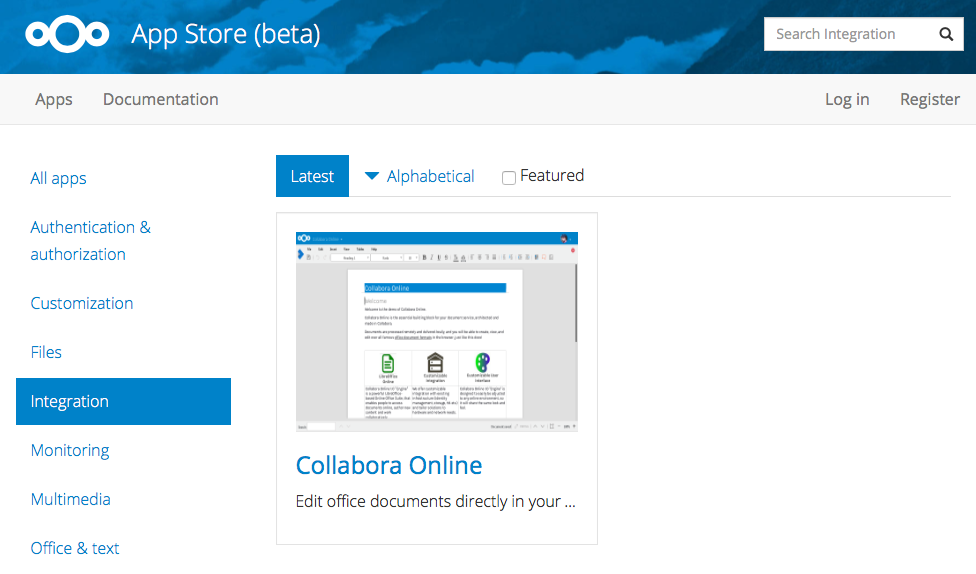Image resolution: width=976 pixels, height=574 pixels.
Task: Enable the Featured checkbox
Action: [509, 178]
